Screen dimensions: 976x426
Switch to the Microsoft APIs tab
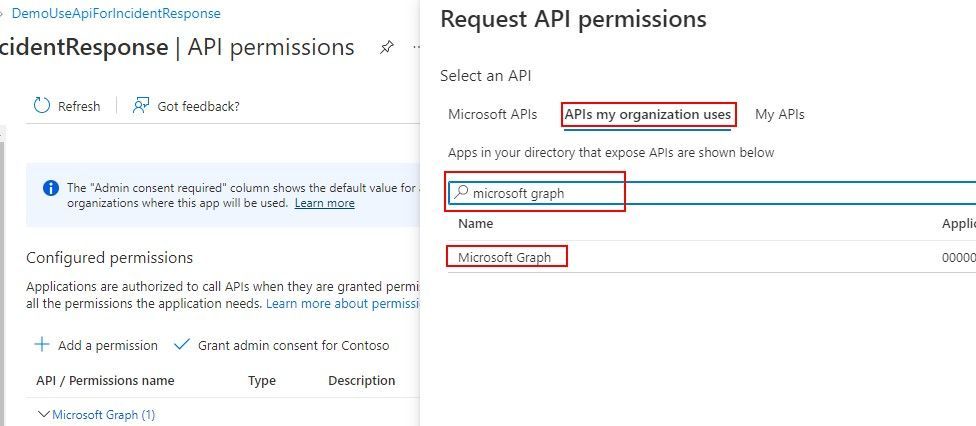click(x=492, y=115)
